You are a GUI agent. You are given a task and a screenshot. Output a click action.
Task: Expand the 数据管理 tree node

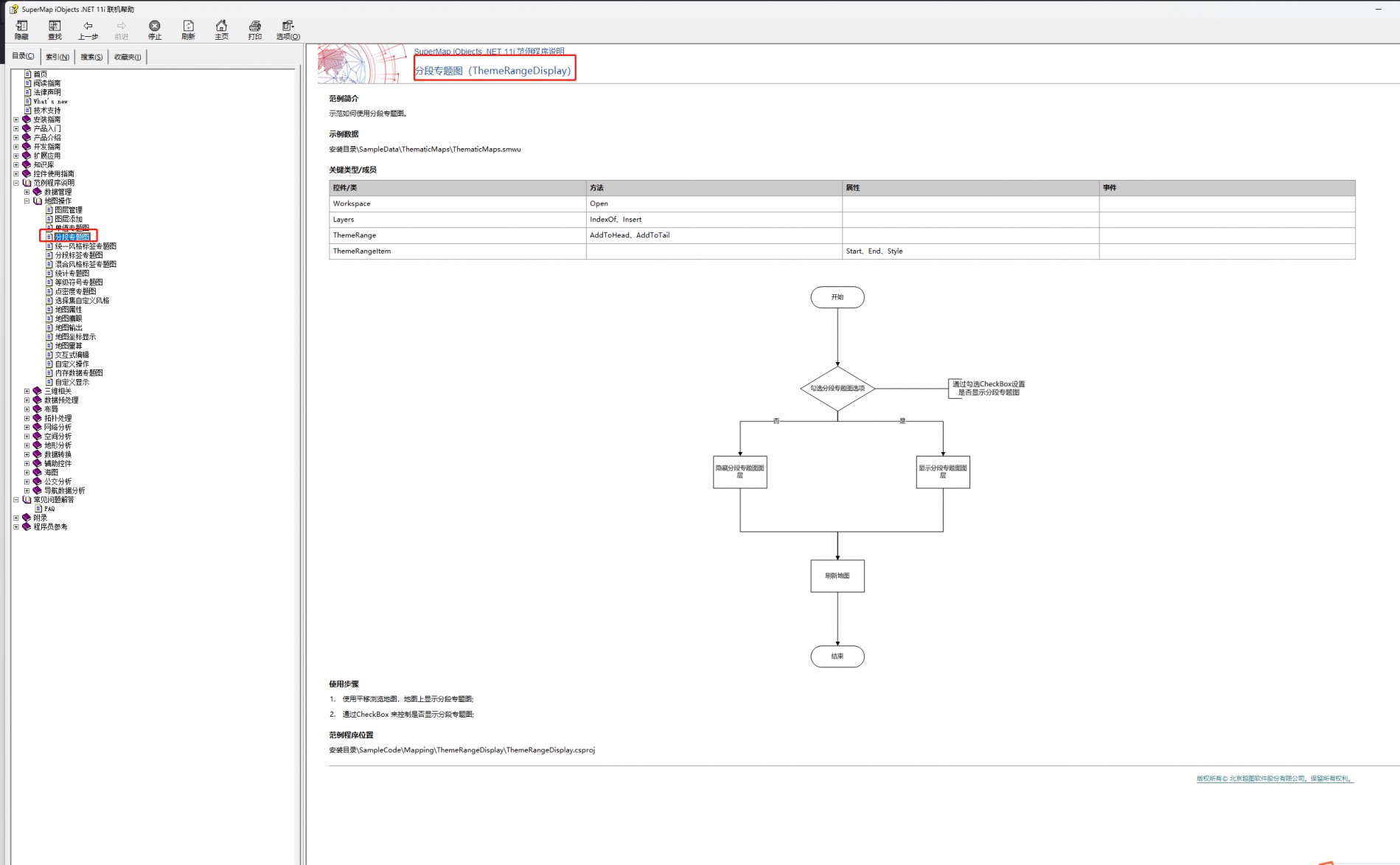pos(27,192)
